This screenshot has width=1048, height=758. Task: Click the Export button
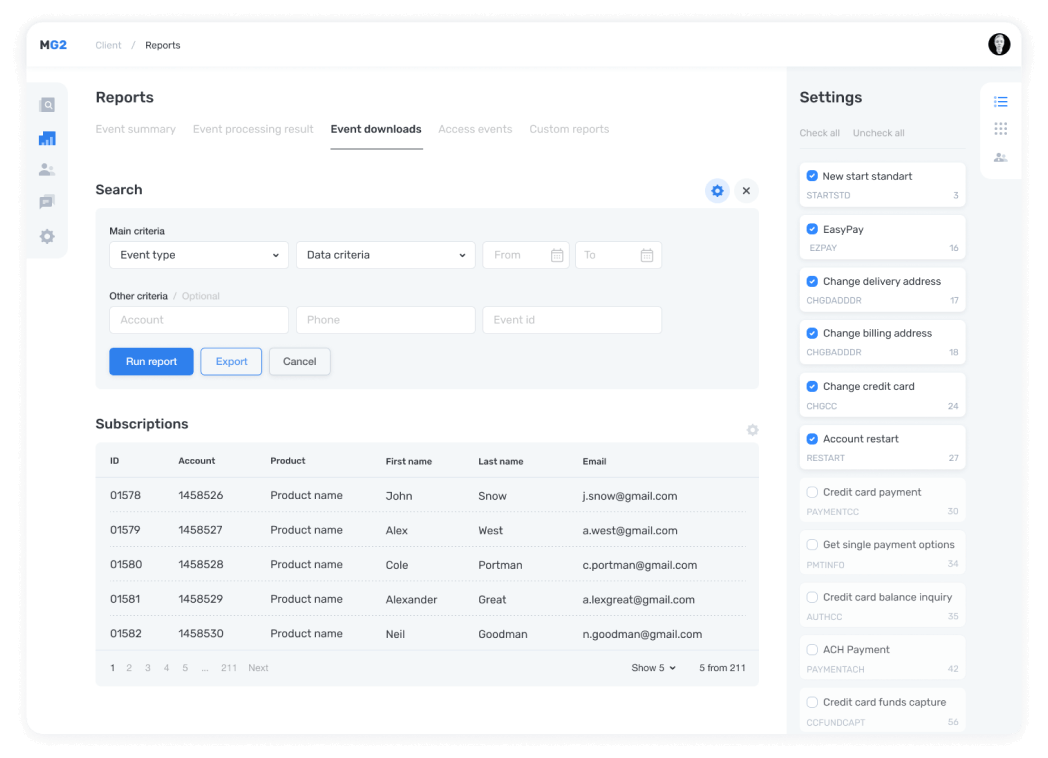click(x=231, y=362)
